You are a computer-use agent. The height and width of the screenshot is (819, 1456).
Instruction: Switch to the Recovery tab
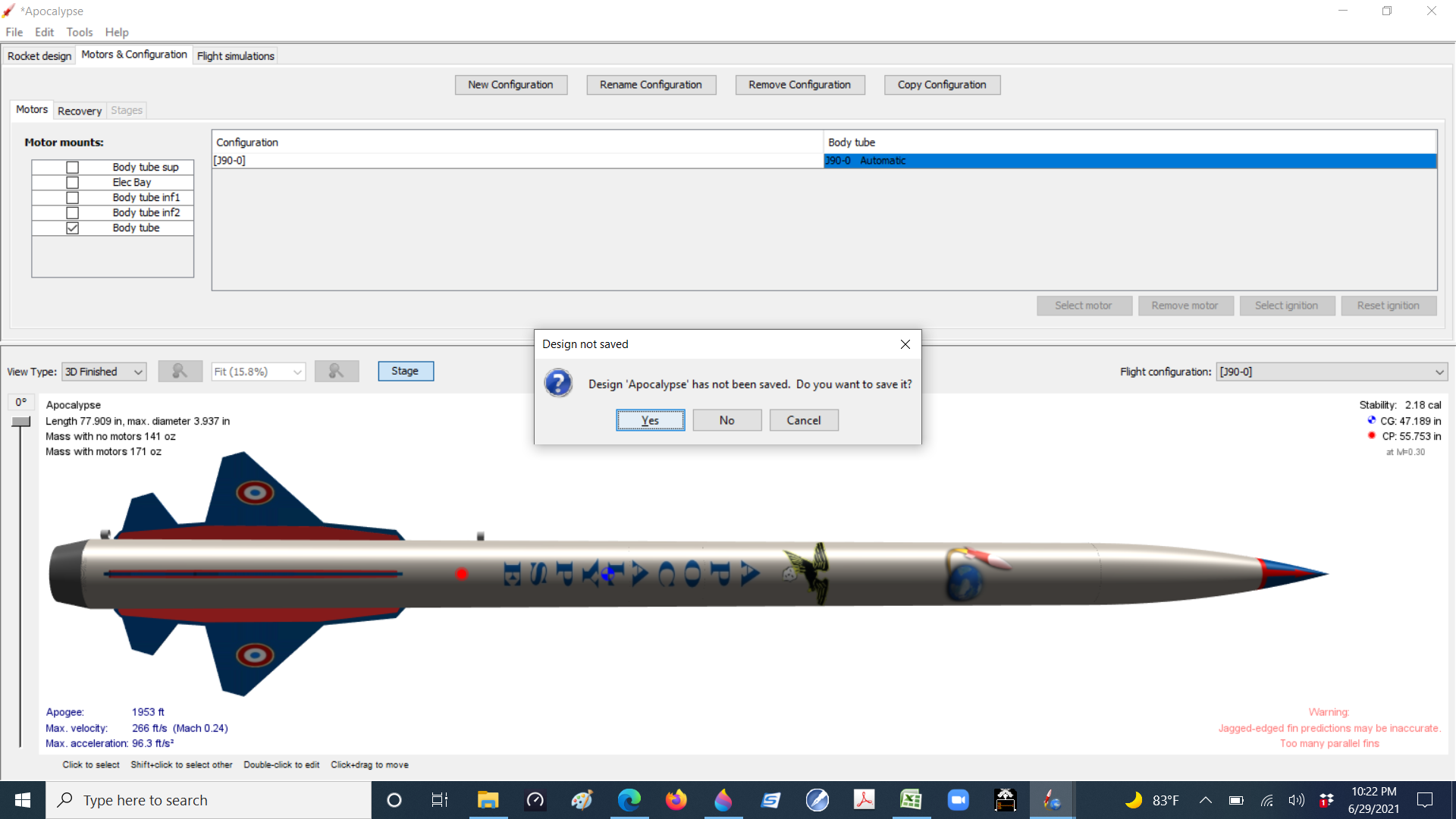point(79,111)
